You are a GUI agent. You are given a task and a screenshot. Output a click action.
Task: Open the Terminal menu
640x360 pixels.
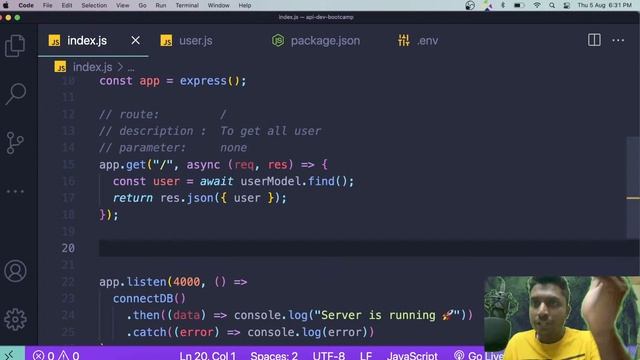click(x=187, y=5)
